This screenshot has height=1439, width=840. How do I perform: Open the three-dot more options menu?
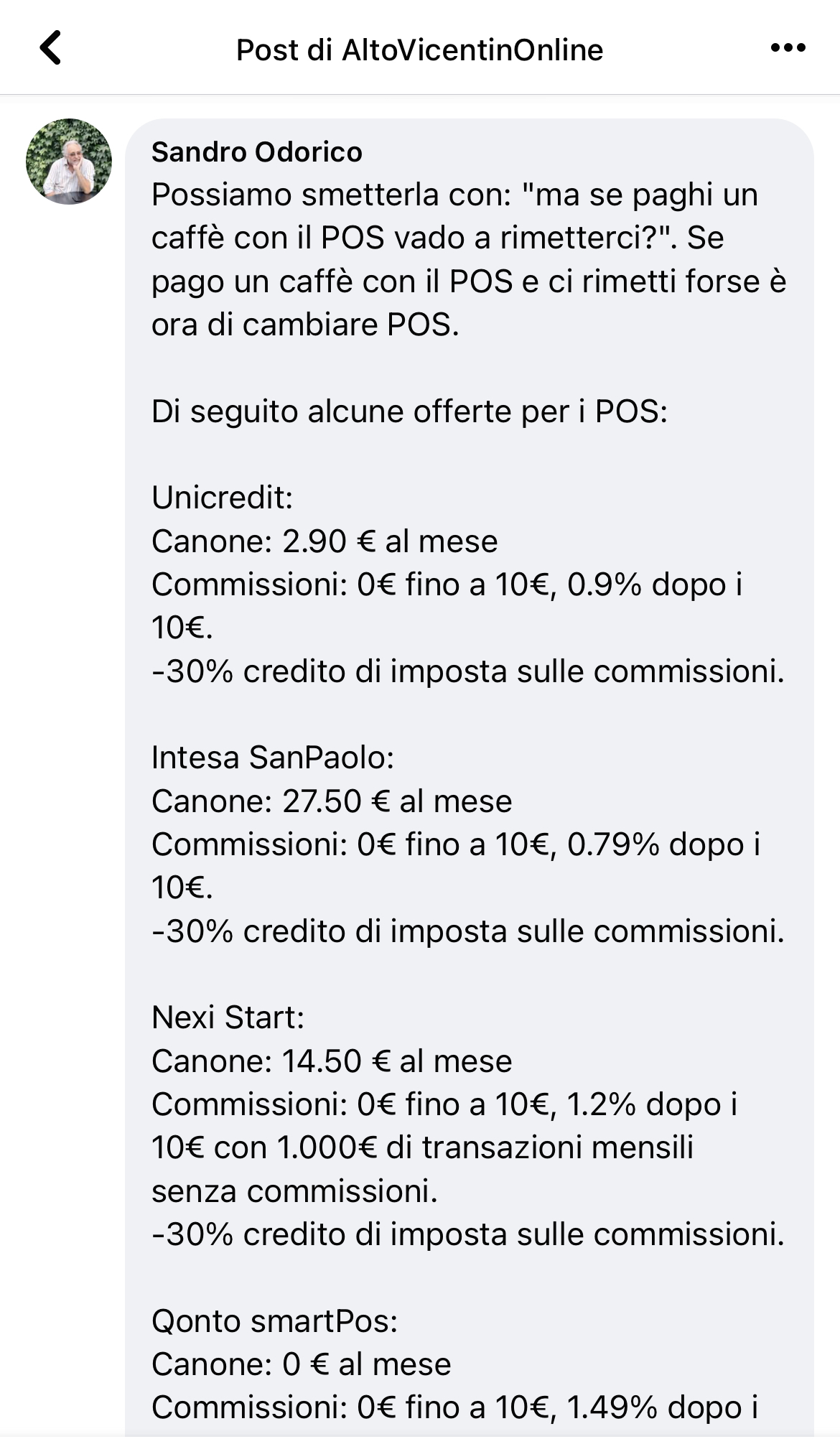[788, 48]
